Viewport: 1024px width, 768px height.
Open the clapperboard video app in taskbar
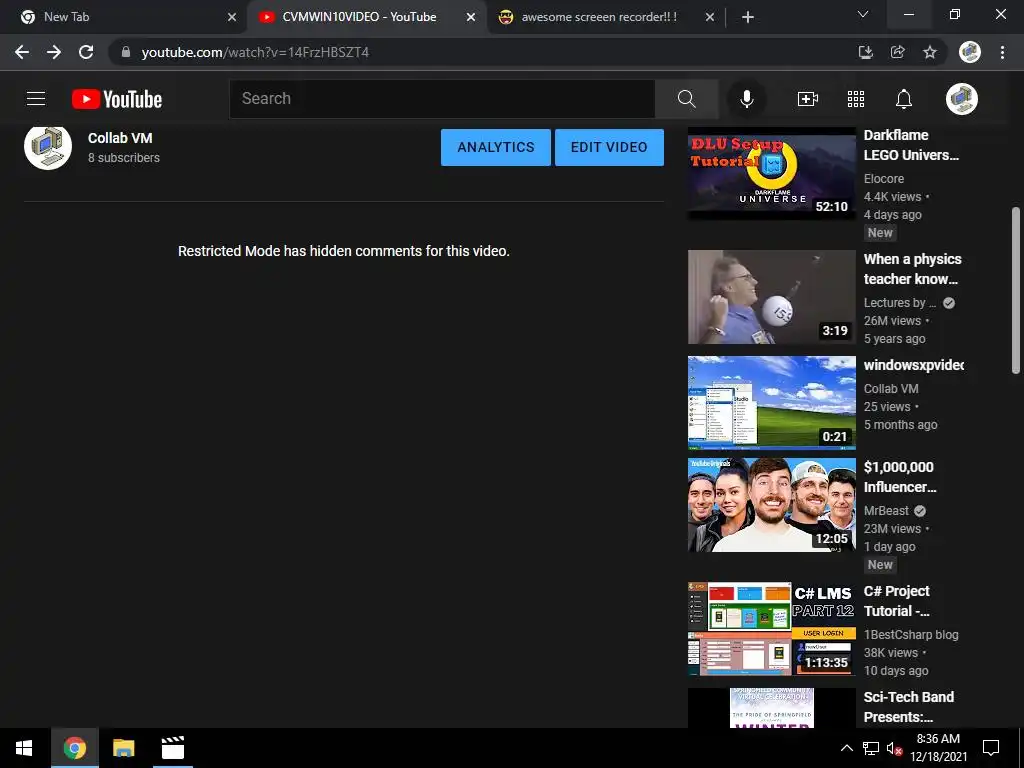(x=172, y=748)
